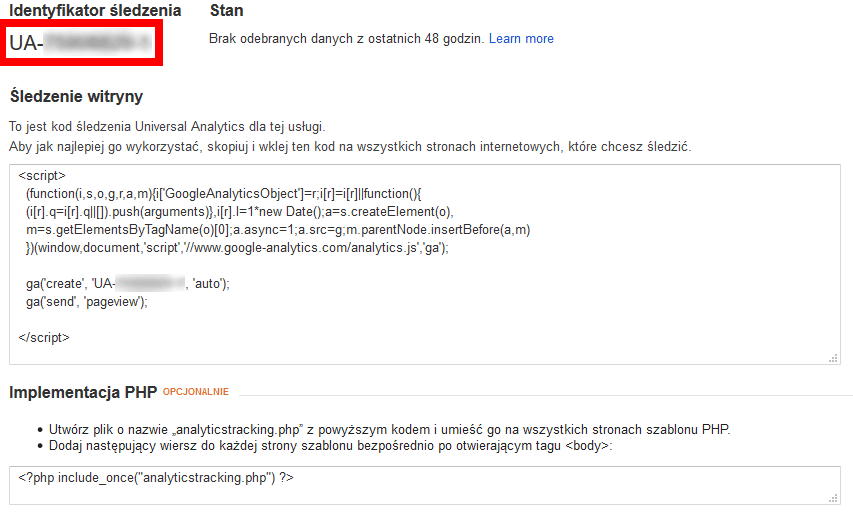Click the closing </script> tag line
Image resolution: width=853 pixels, height=512 pixels.
click(x=44, y=337)
